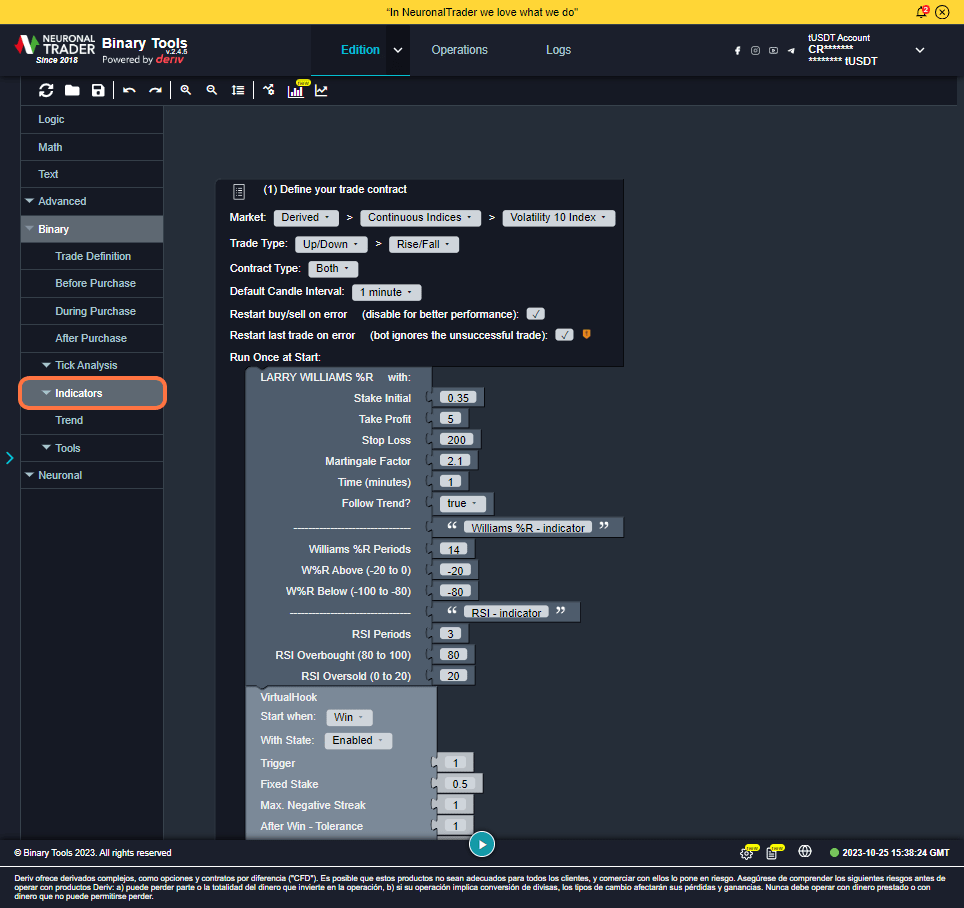The height and width of the screenshot is (908, 964).
Task: Open language selection via the globe icon
Action: 804,852
